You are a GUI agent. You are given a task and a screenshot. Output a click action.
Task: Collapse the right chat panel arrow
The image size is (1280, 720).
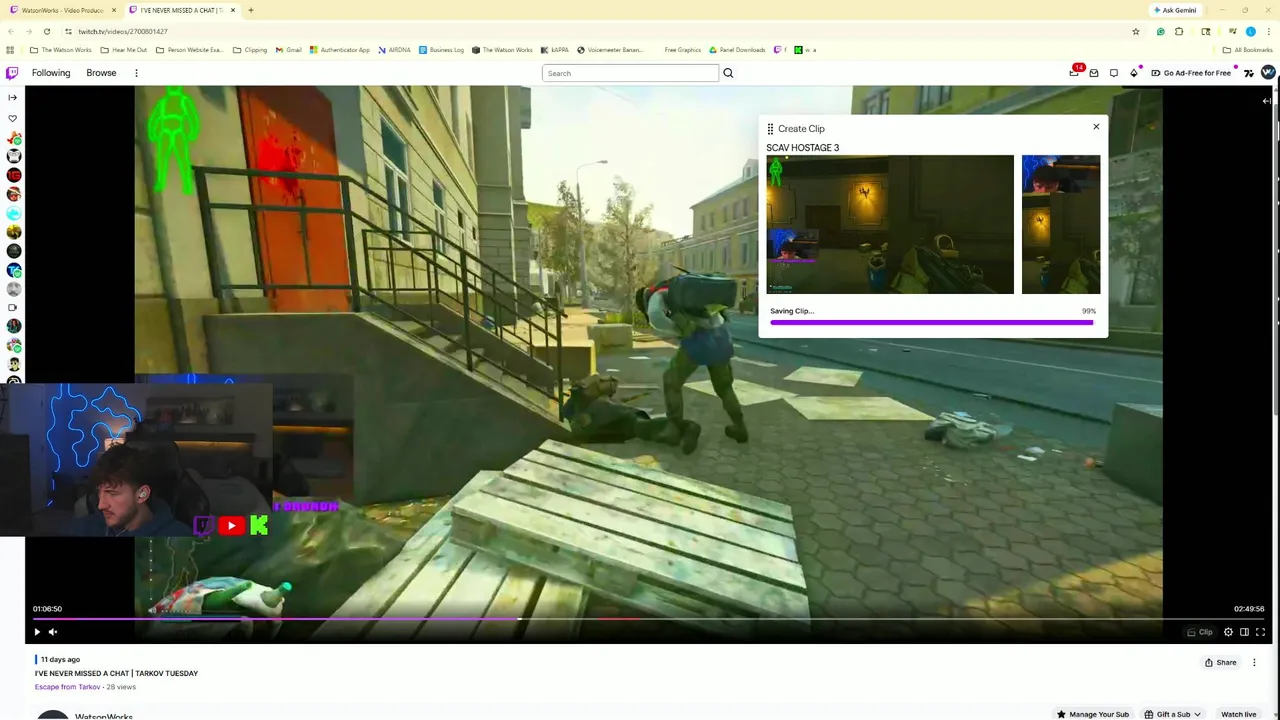click(x=1266, y=101)
